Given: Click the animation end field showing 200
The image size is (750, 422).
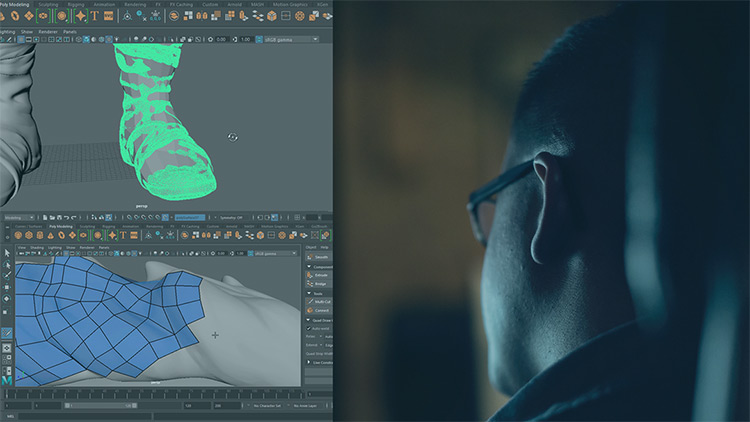Looking at the screenshot, I should point(228,406).
